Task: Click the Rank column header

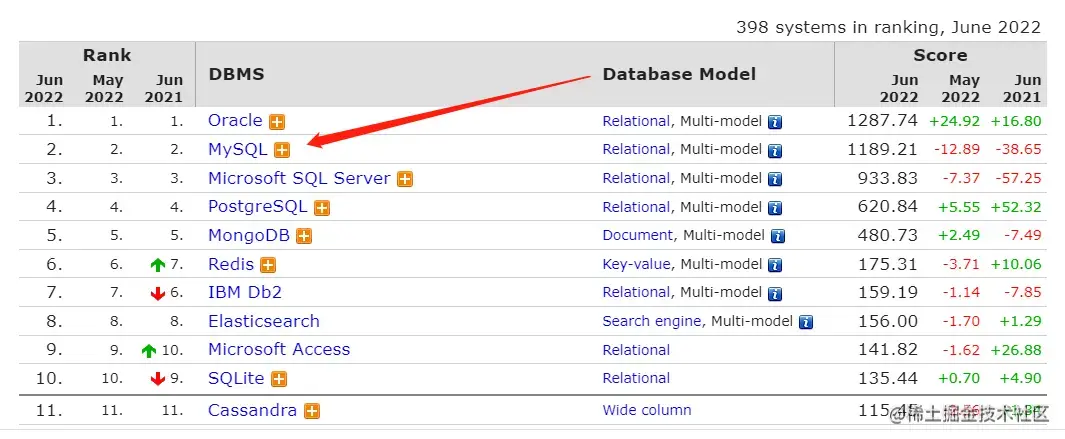Action: point(107,55)
